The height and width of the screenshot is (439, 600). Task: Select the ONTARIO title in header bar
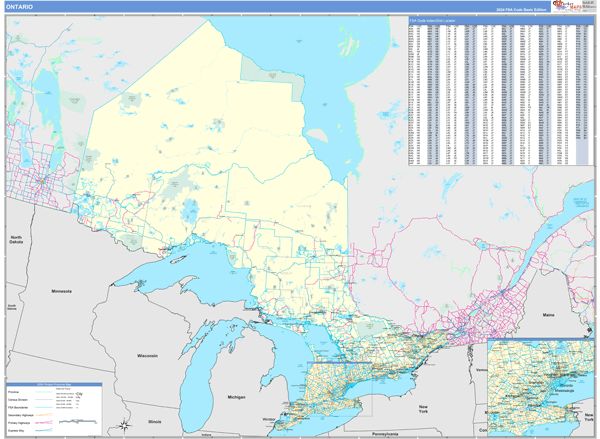point(19,7)
